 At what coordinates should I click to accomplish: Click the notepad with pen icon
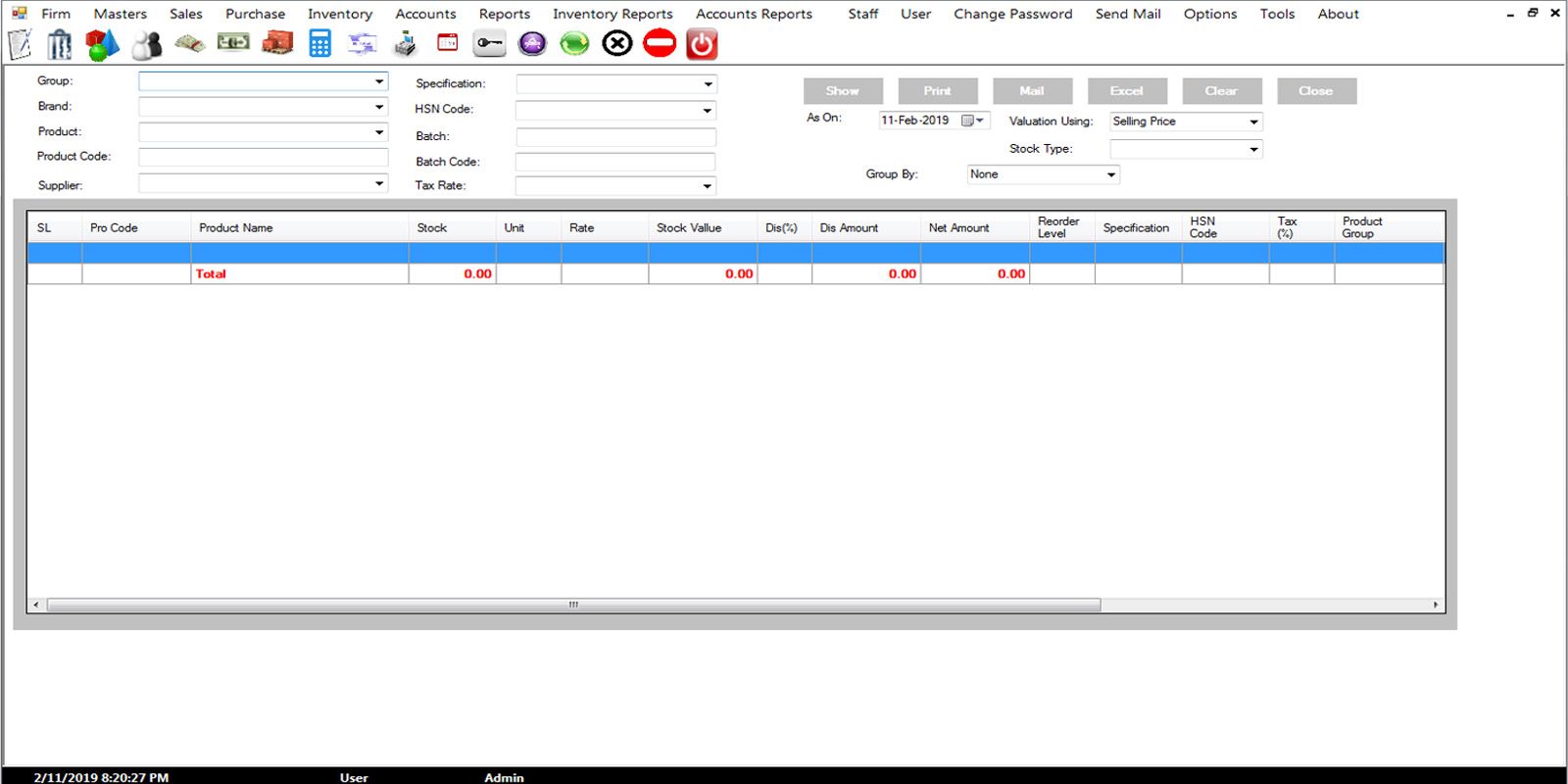[20, 44]
